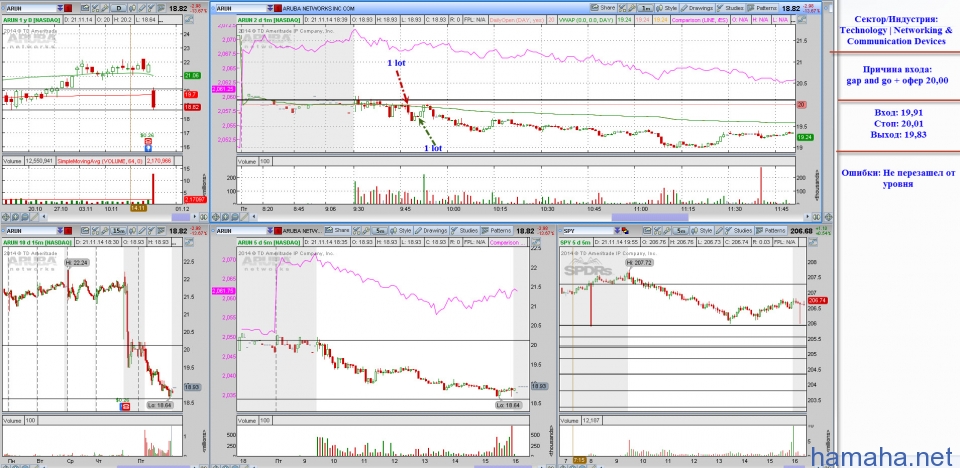
Task: Expand symbol dropdown arrow in ARUN 15m chart
Action: [61, 230]
